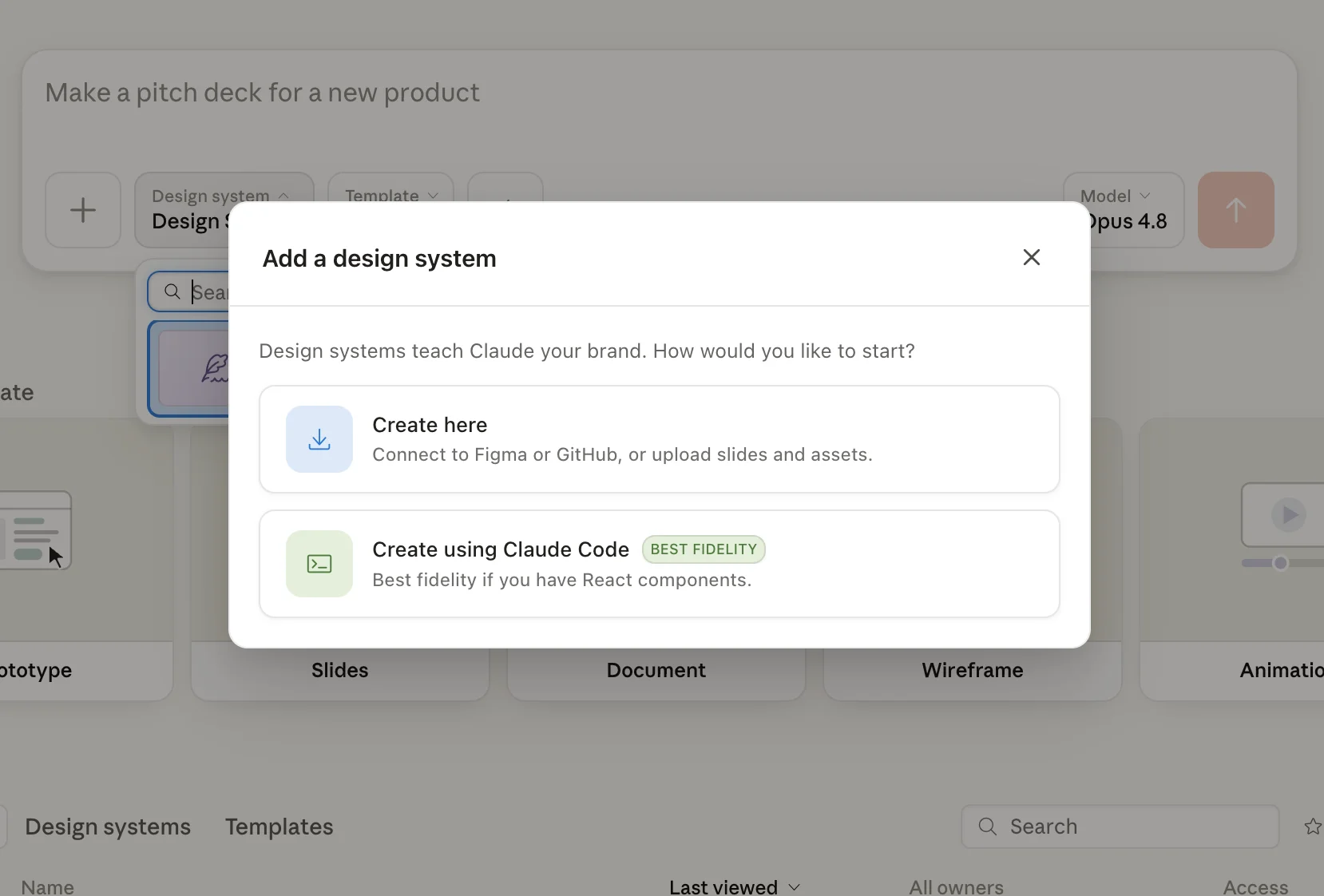The image size is (1324, 896).
Task: Click the BEST FIDELITY badge
Action: coord(704,549)
